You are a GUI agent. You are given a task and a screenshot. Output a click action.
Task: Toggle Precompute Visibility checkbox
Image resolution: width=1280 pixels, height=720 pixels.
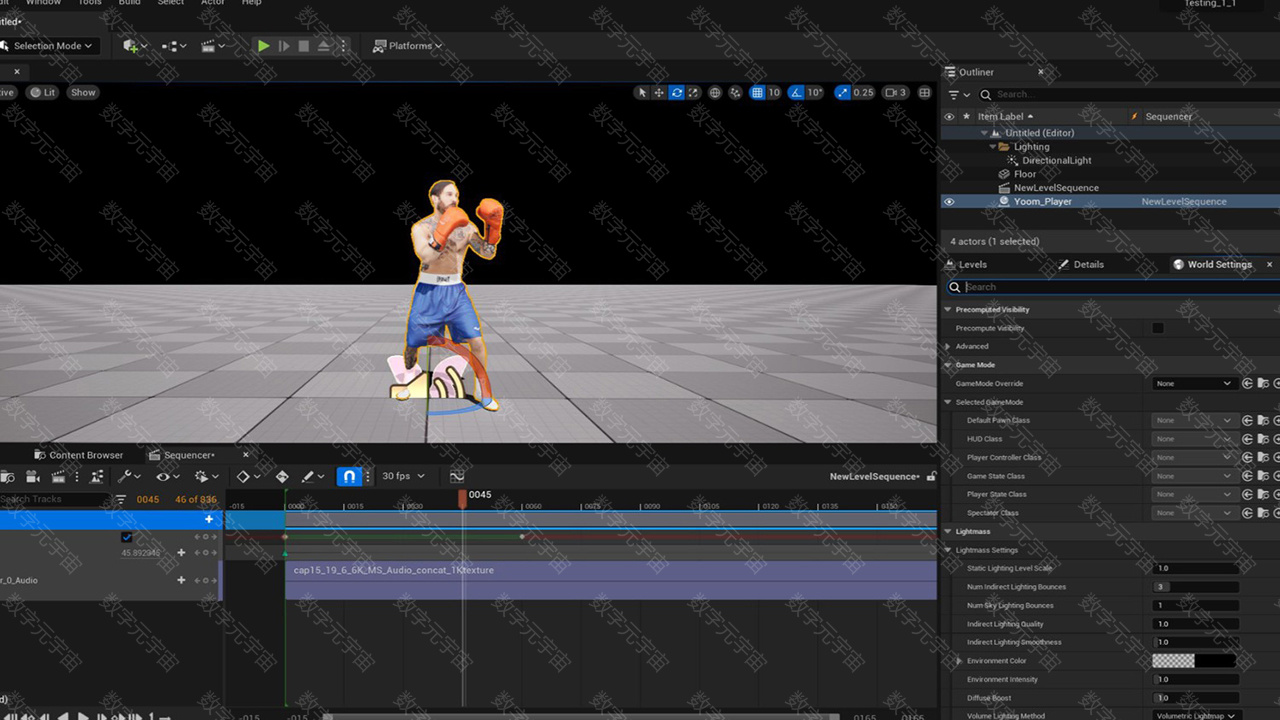pos(1158,328)
